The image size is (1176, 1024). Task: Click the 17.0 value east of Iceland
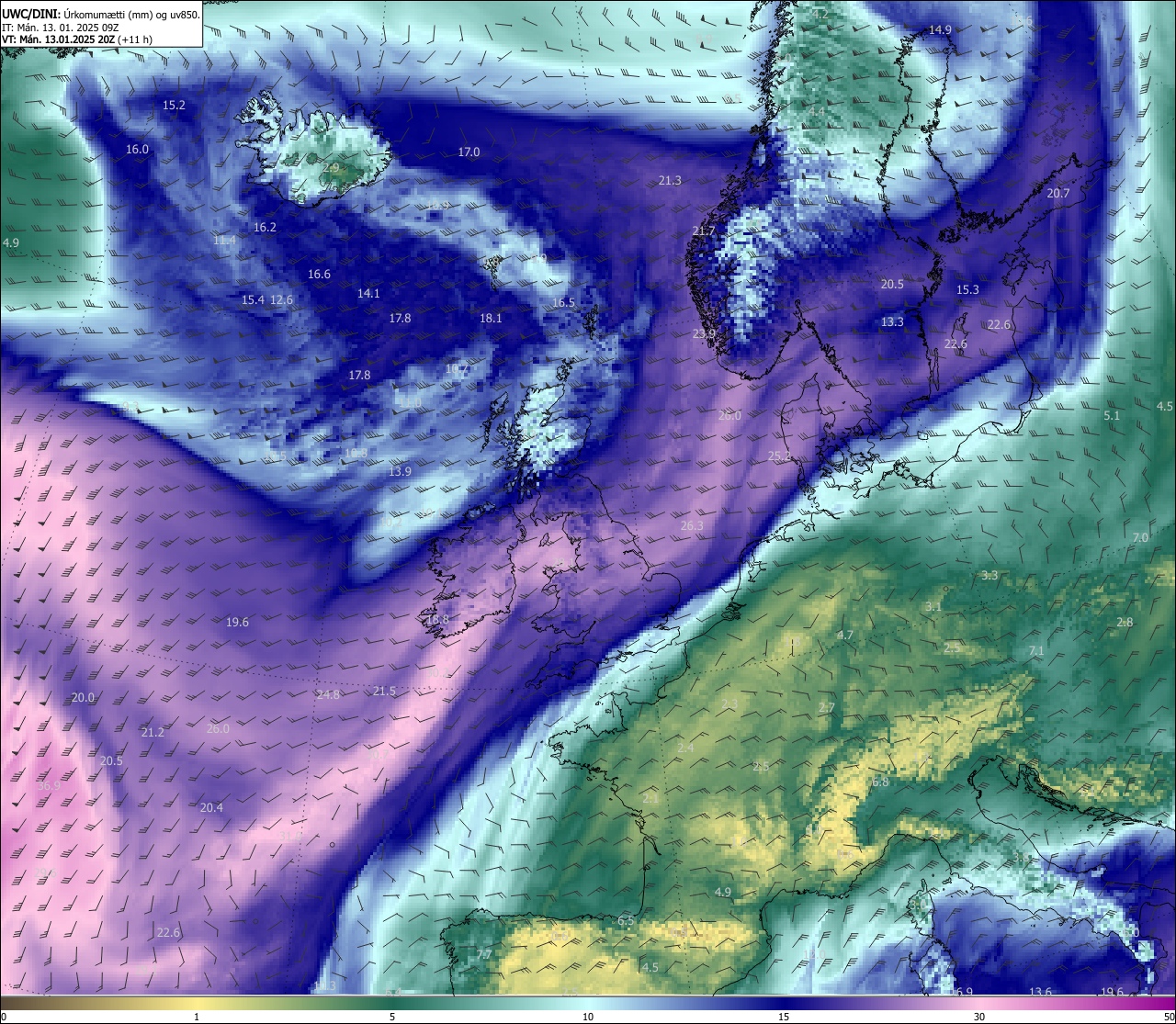click(469, 152)
